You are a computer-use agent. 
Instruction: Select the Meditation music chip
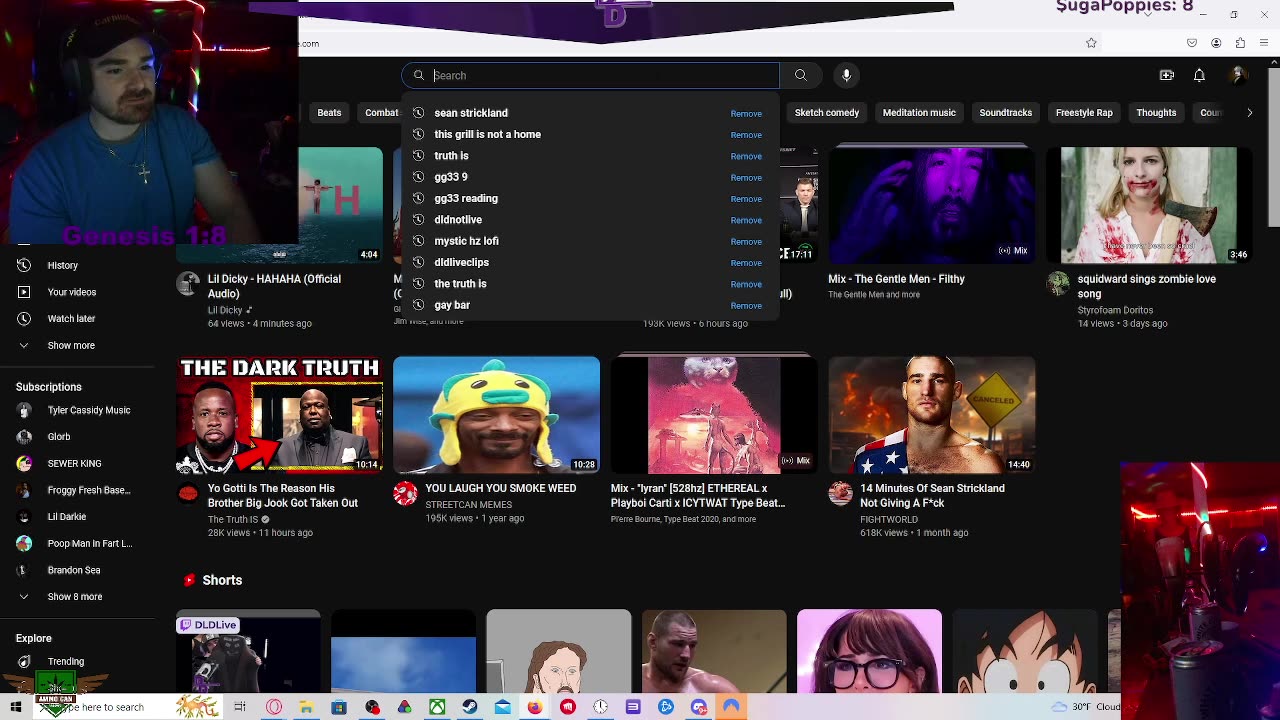click(919, 113)
